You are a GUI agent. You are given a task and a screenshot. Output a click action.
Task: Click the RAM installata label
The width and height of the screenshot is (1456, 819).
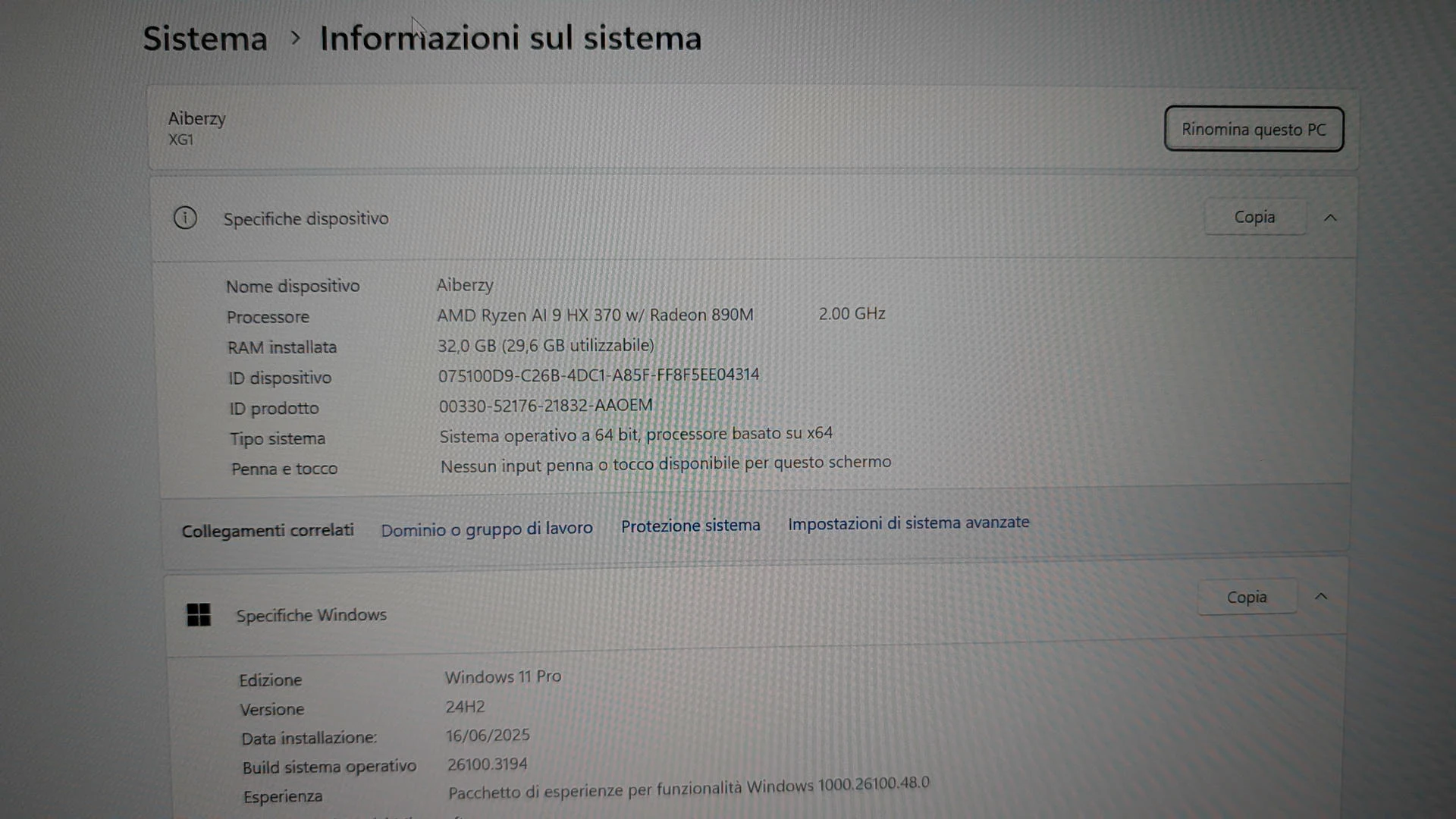click(282, 347)
